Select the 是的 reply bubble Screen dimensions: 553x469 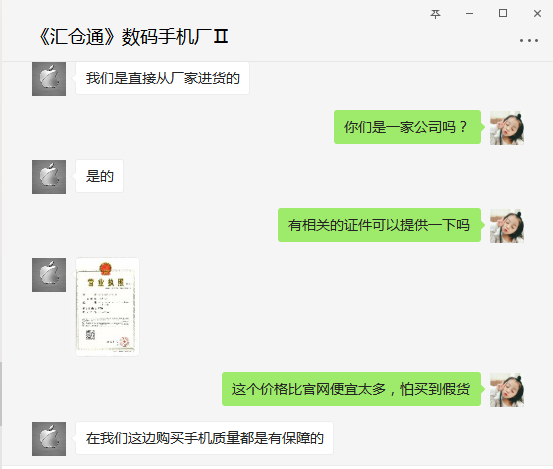99,176
